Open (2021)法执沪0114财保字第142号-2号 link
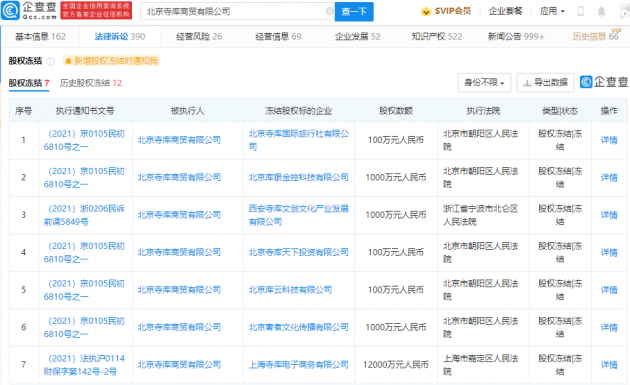630x385 pixels. (84, 365)
